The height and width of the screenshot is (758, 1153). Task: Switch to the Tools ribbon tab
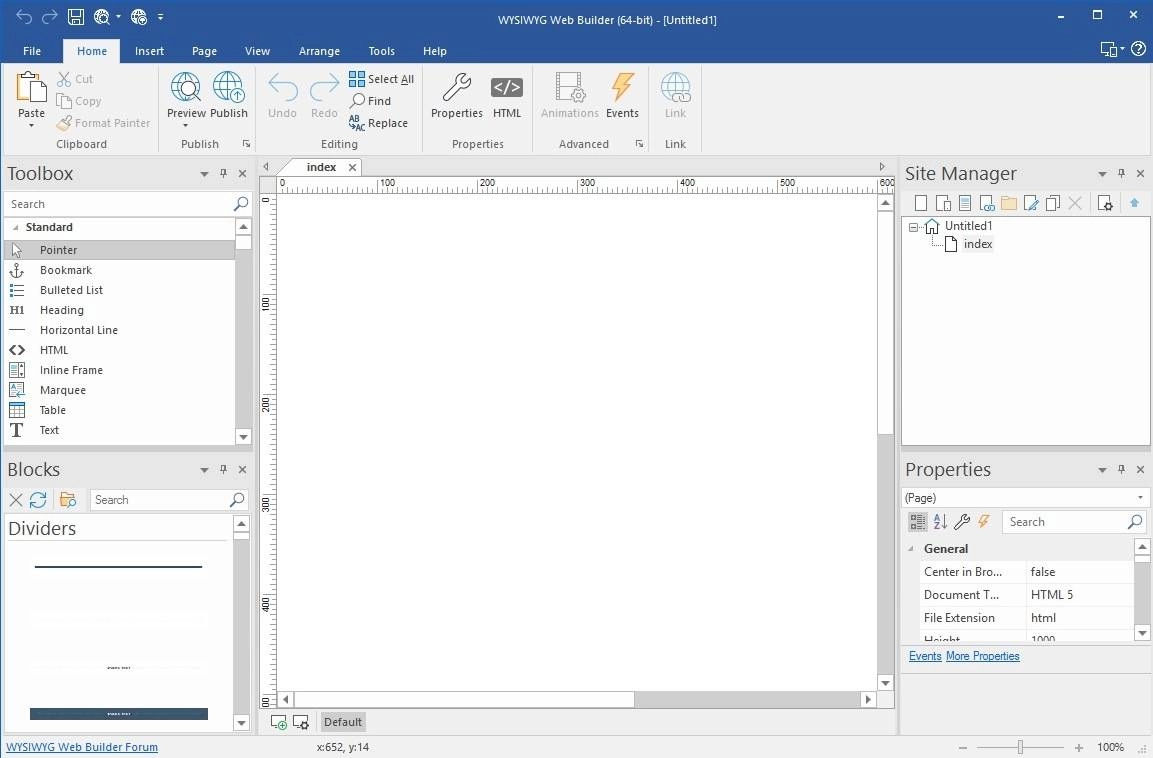click(382, 51)
